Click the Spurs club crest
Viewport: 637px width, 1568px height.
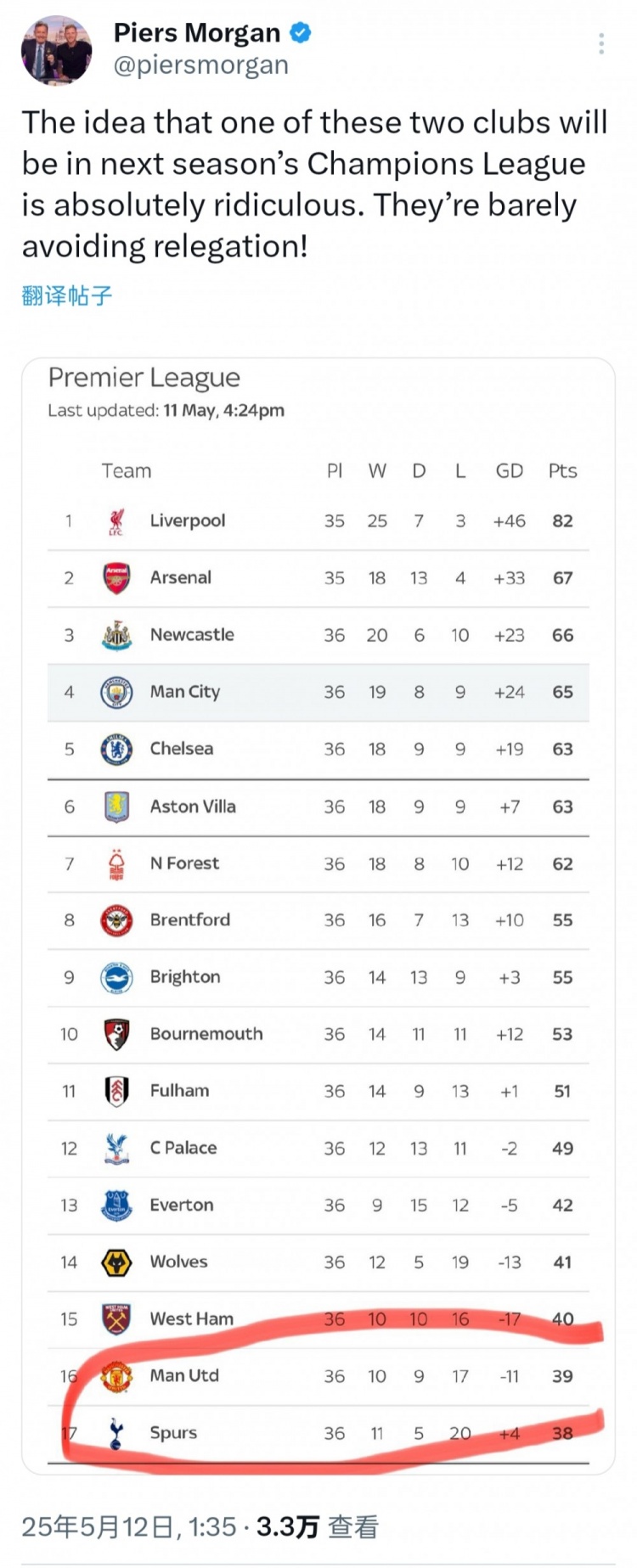point(116,1433)
